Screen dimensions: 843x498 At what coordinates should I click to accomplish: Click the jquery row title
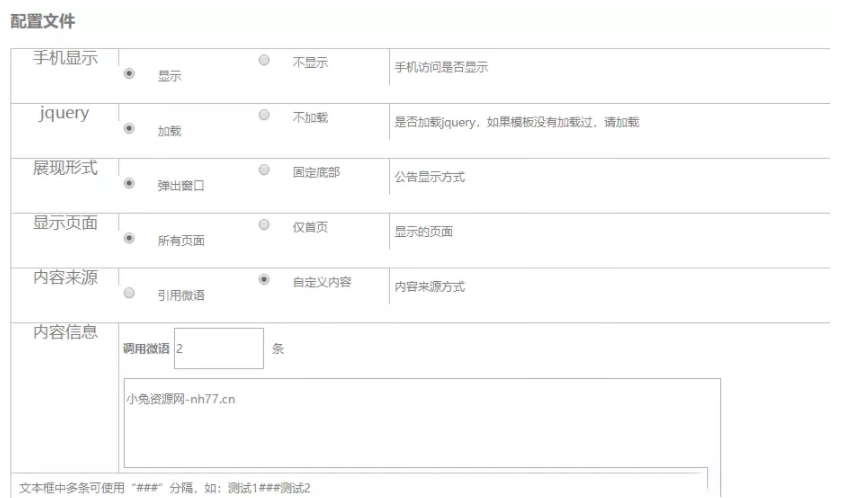pyautogui.click(x=64, y=113)
